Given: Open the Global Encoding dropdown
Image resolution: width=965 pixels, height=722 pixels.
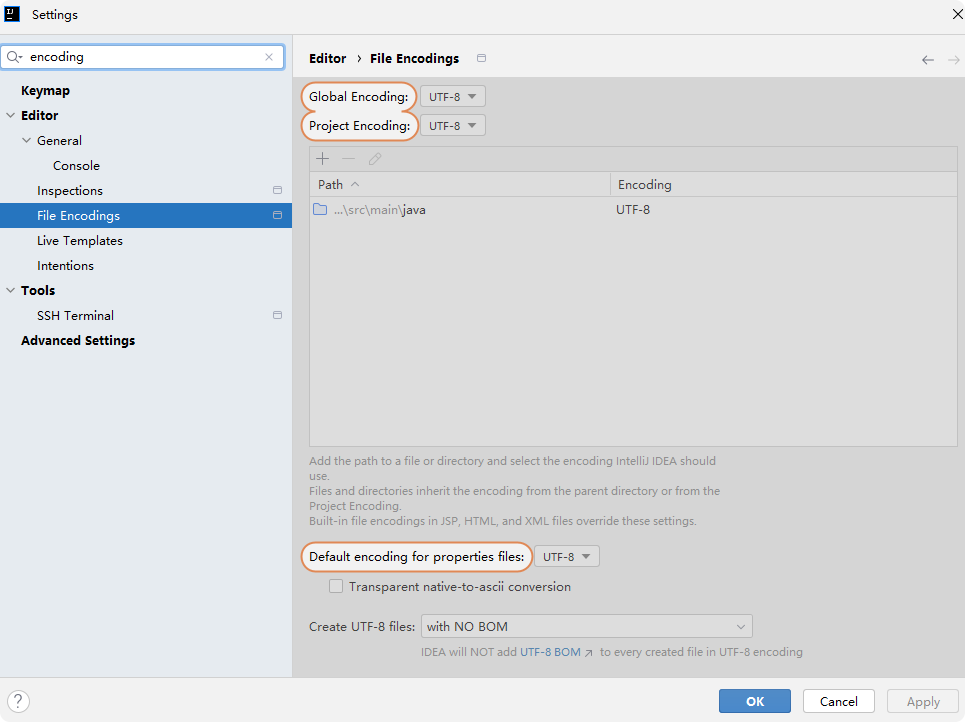Looking at the screenshot, I should [453, 97].
